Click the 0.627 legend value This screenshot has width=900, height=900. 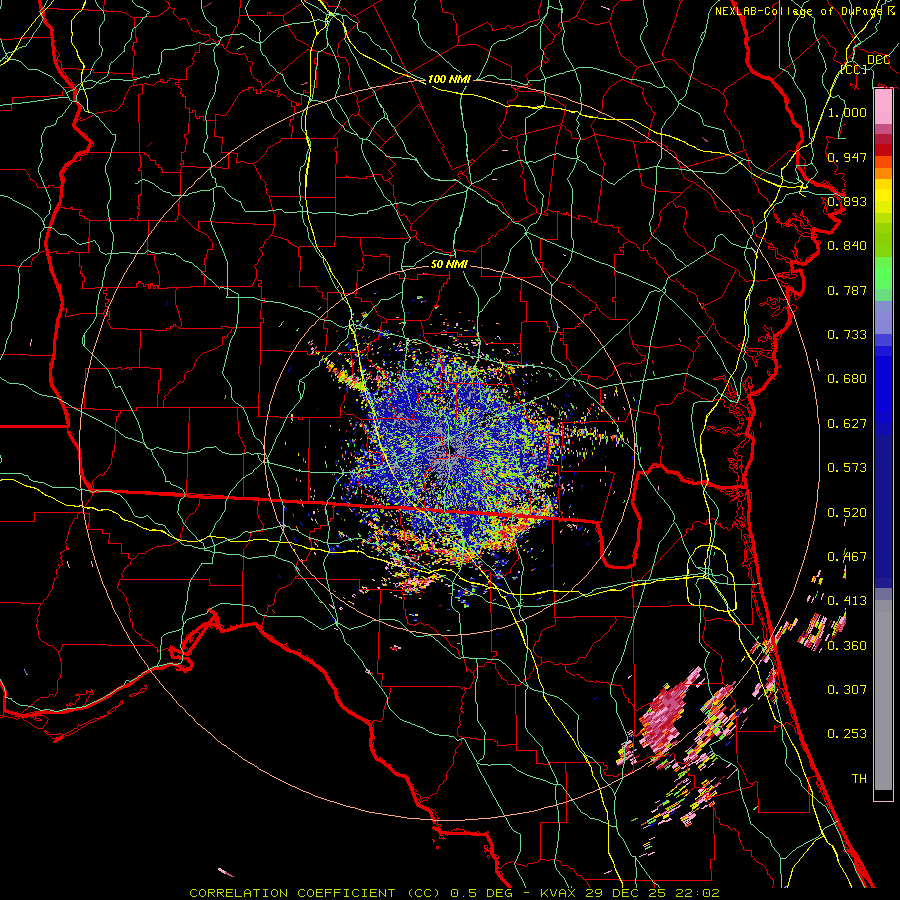tap(847, 424)
